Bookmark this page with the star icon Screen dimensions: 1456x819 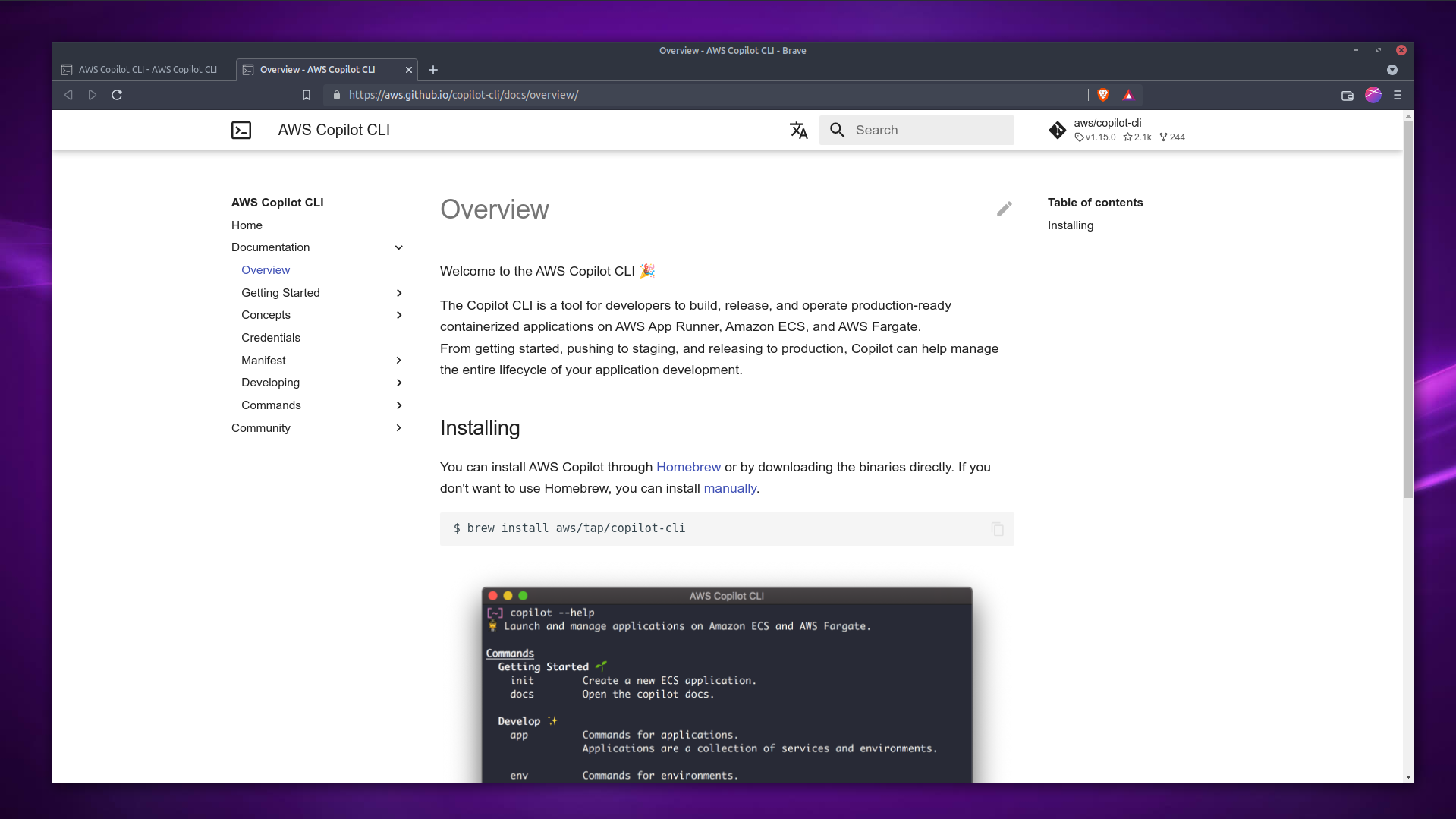307,95
